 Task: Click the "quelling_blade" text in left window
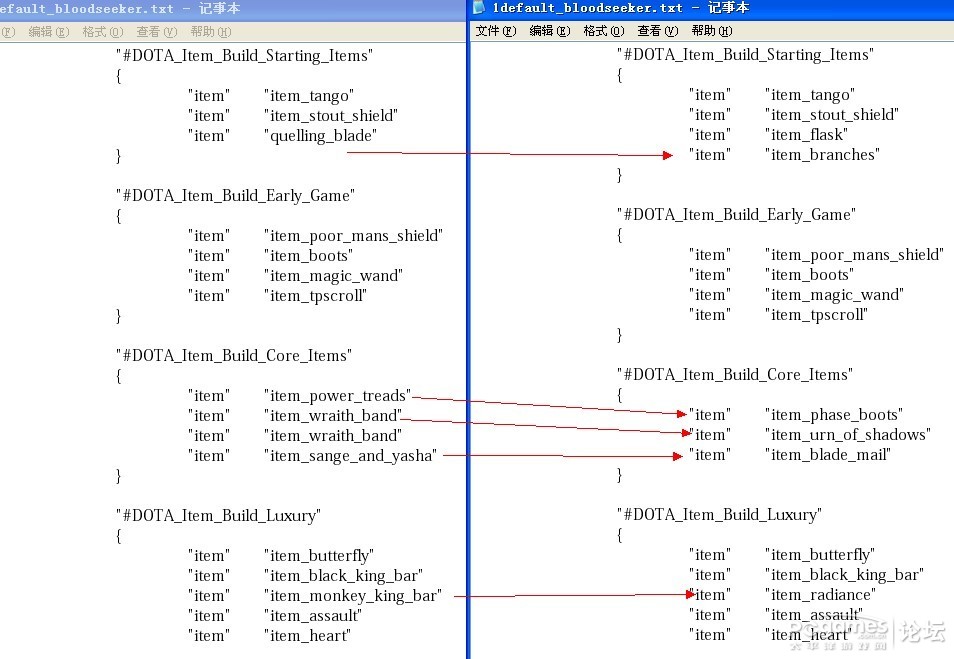click(321, 136)
